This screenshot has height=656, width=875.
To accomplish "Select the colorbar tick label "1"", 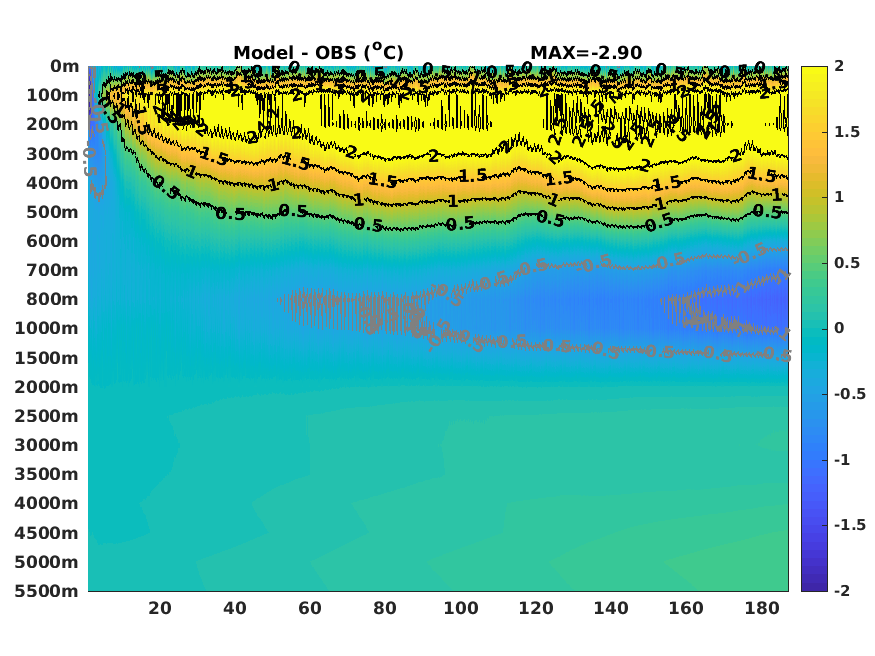I will [x=839, y=197].
